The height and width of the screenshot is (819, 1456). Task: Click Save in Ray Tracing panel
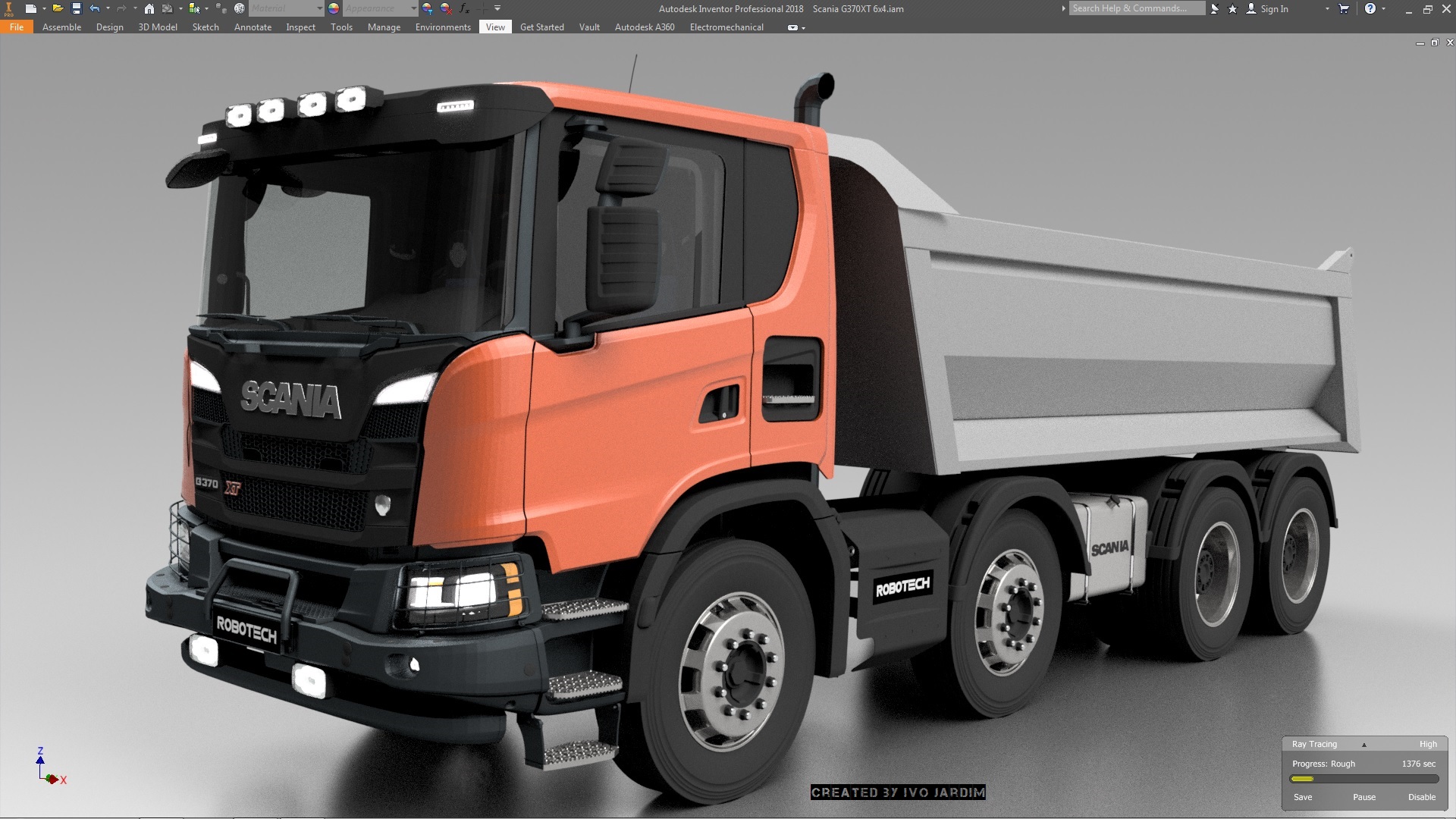tap(1302, 797)
